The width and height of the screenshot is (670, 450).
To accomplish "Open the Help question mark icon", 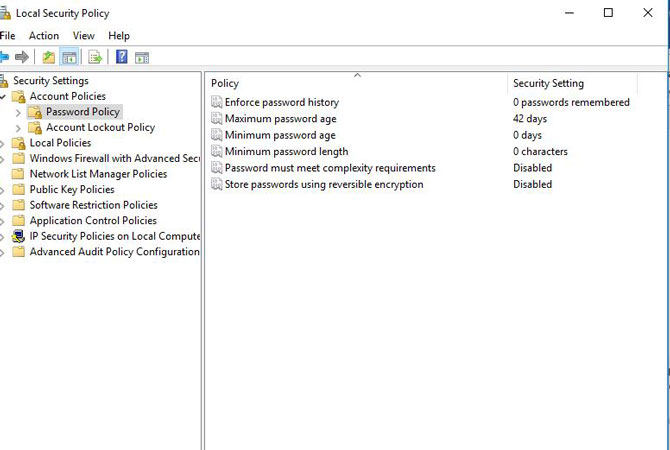I will click(122, 56).
